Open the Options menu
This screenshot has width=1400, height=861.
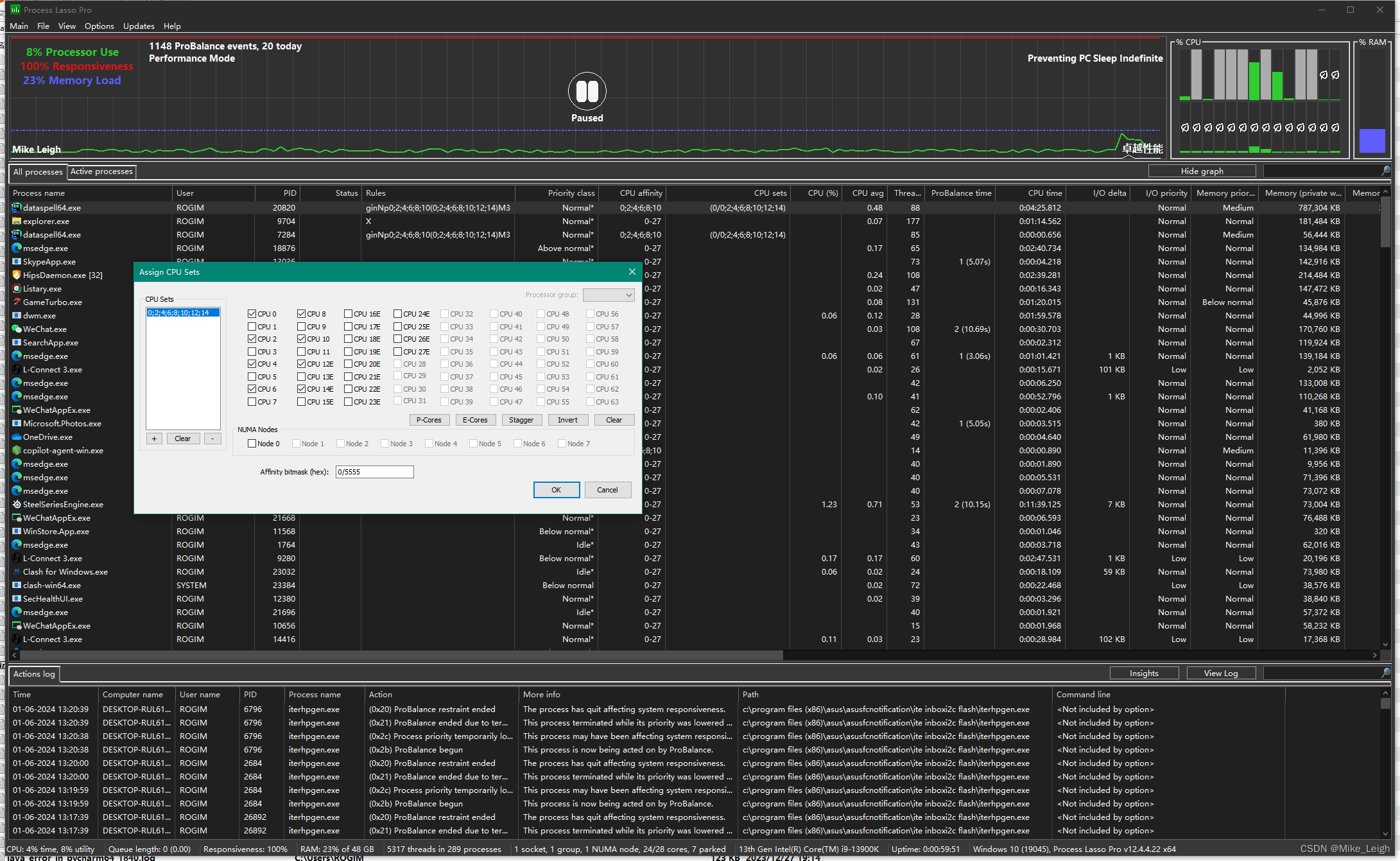pyautogui.click(x=99, y=26)
